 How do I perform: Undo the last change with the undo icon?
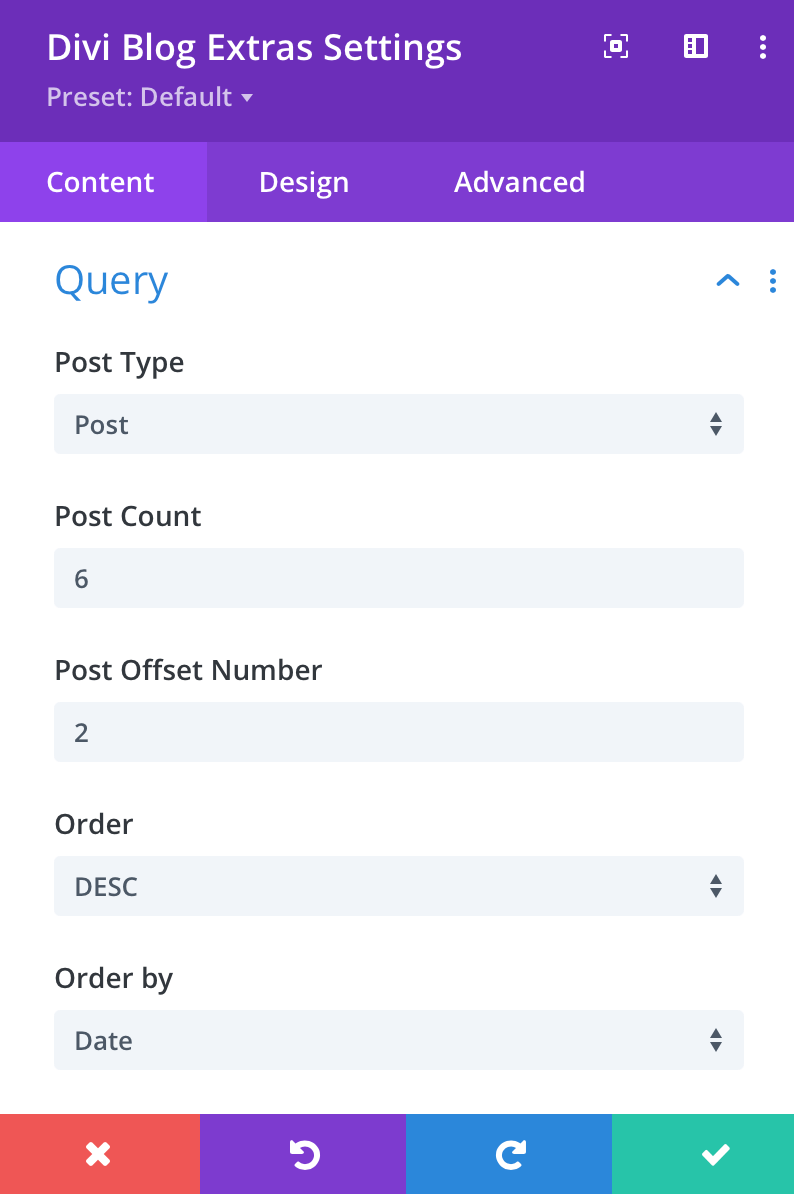(304, 1153)
